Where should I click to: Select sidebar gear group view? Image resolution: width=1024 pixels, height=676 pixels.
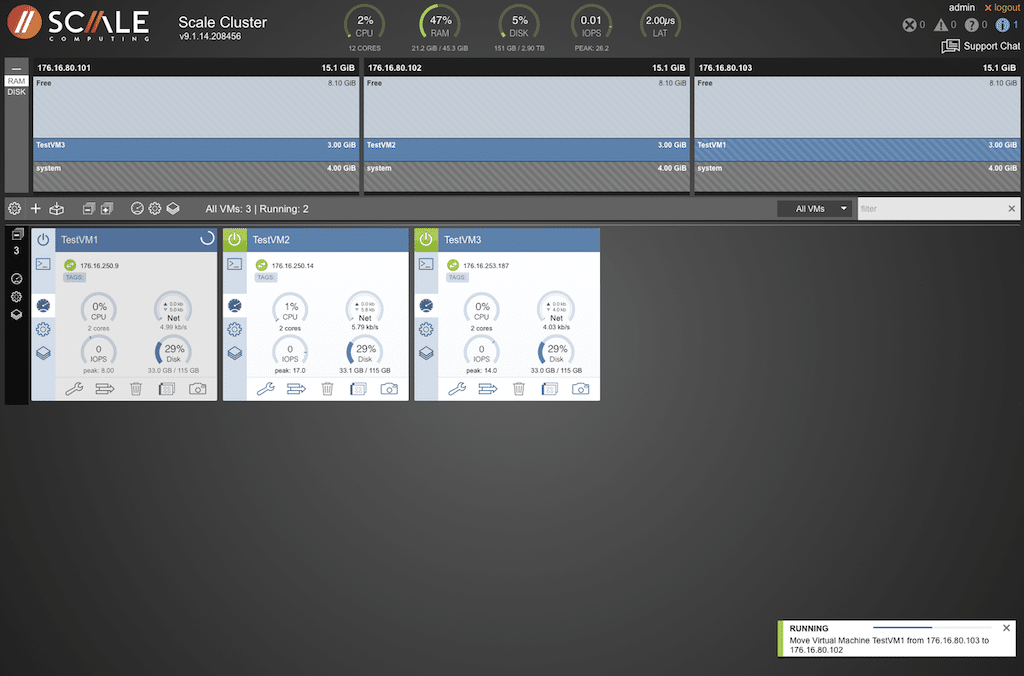pyautogui.click(x=16, y=297)
